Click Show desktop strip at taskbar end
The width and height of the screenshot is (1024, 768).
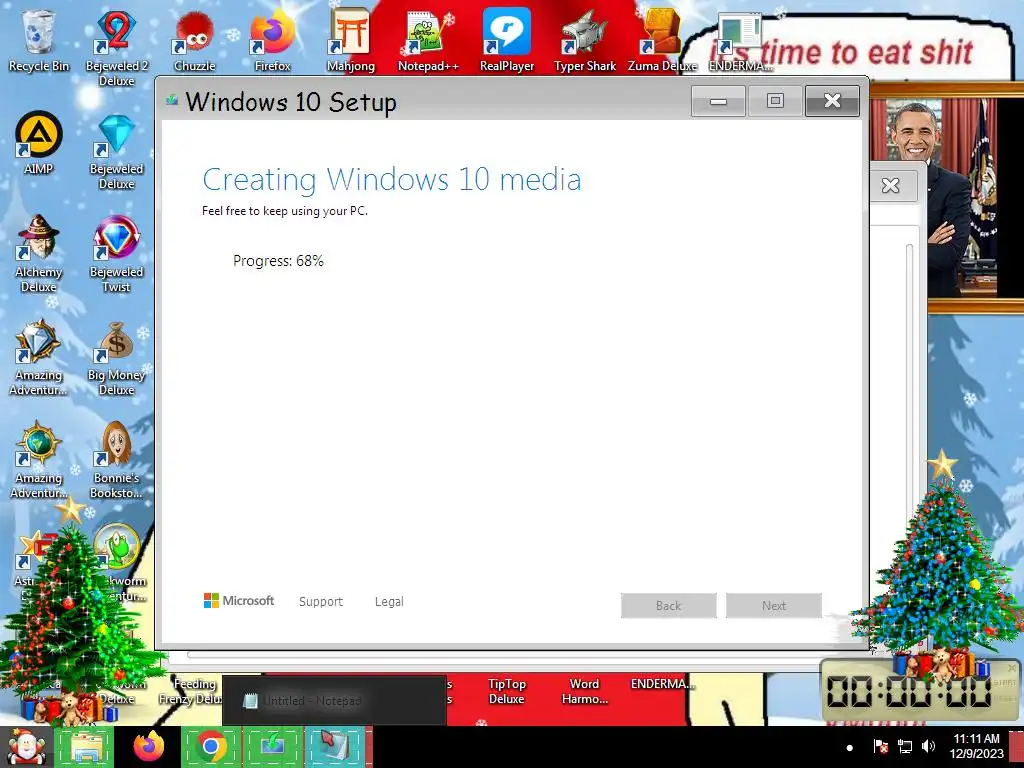1016,747
